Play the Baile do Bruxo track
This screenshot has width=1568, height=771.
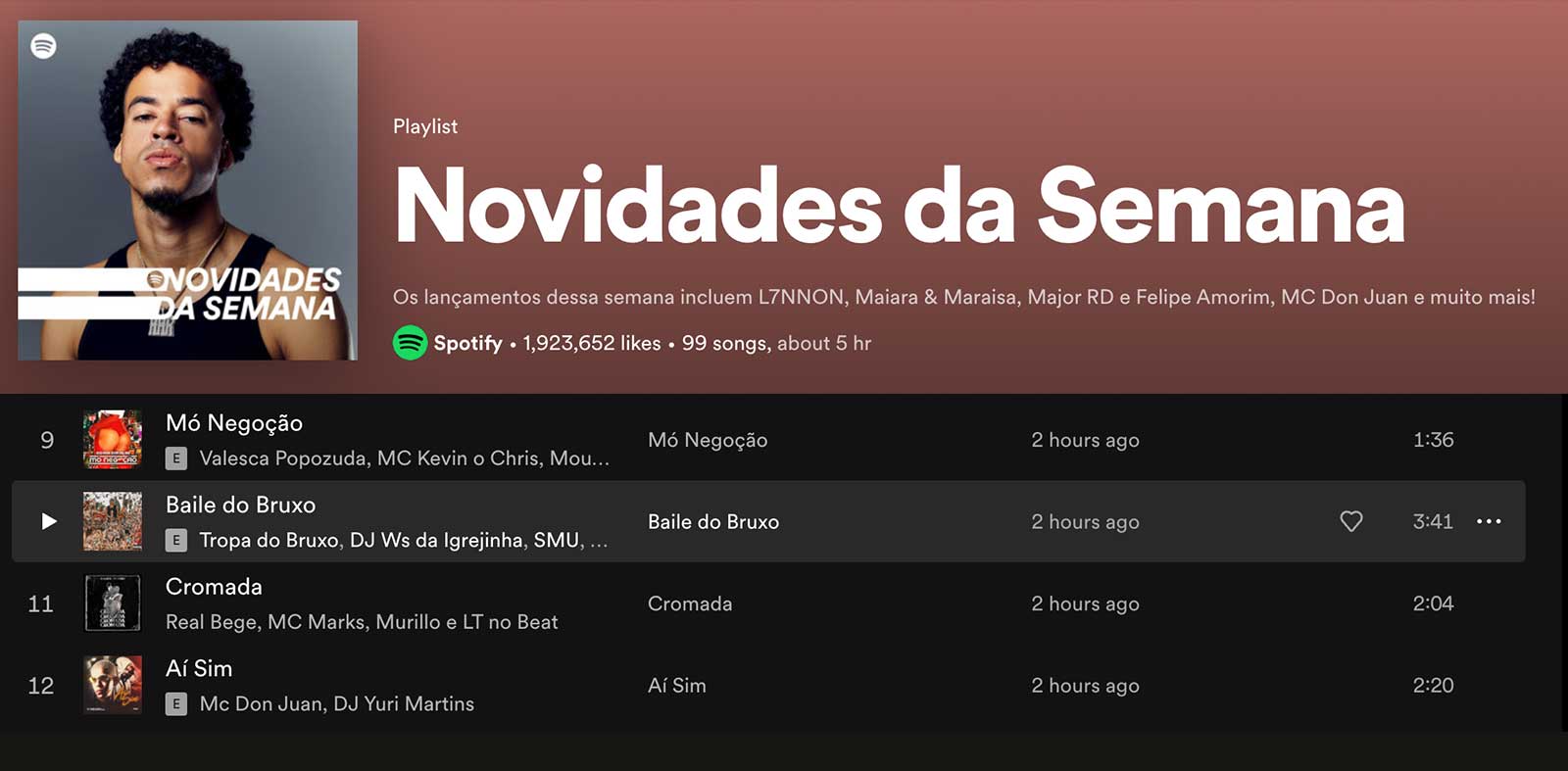(49, 521)
